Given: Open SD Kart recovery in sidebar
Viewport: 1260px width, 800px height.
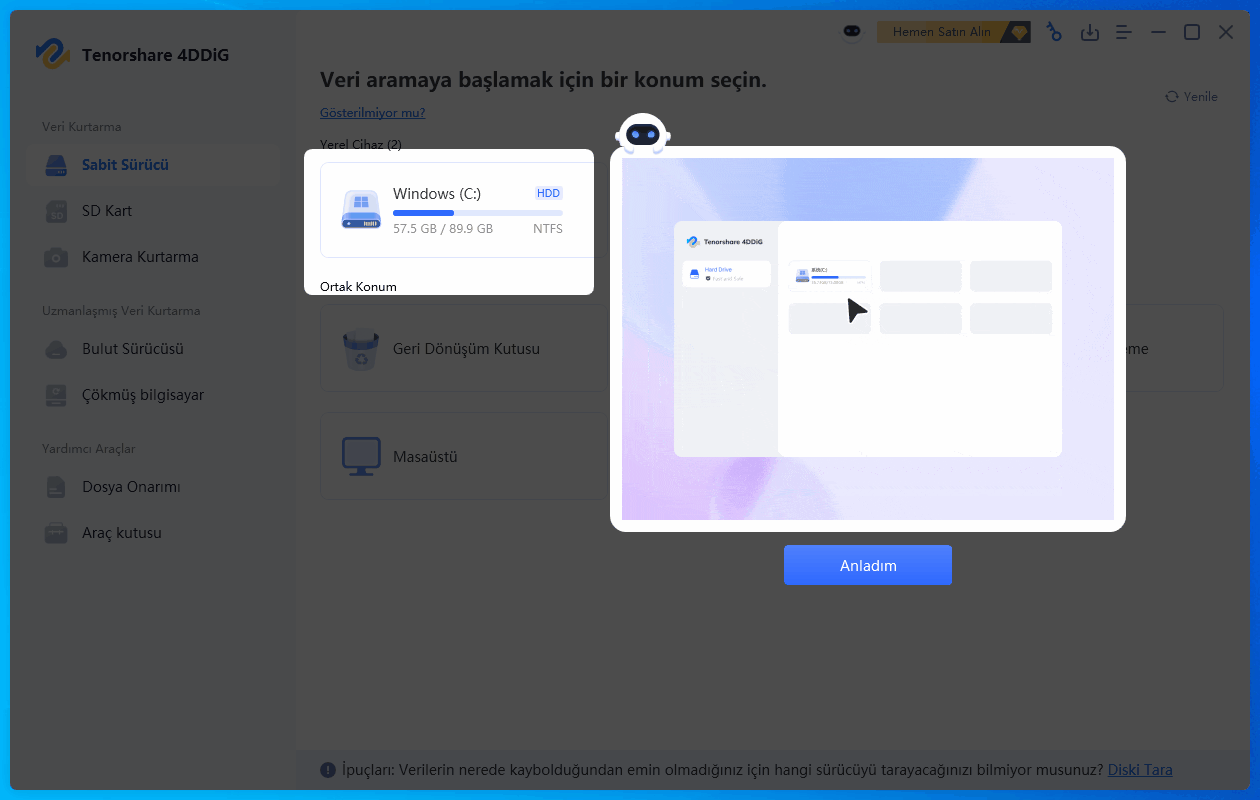Looking at the screenshot, I should coord(107,211).
